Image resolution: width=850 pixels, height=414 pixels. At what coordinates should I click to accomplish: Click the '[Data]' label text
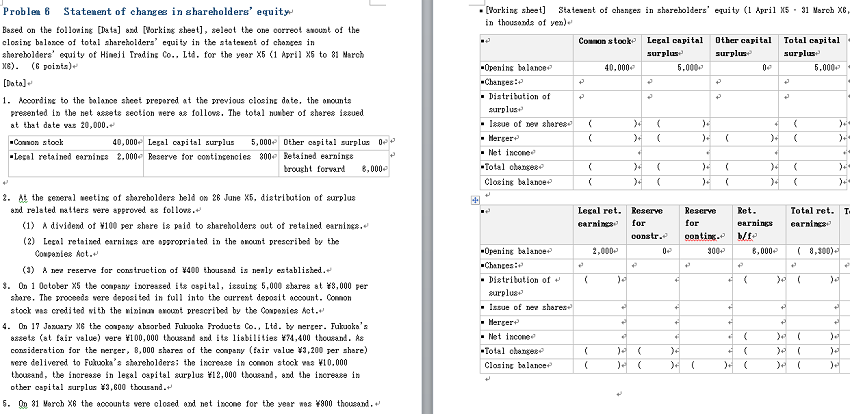point(15,83)
